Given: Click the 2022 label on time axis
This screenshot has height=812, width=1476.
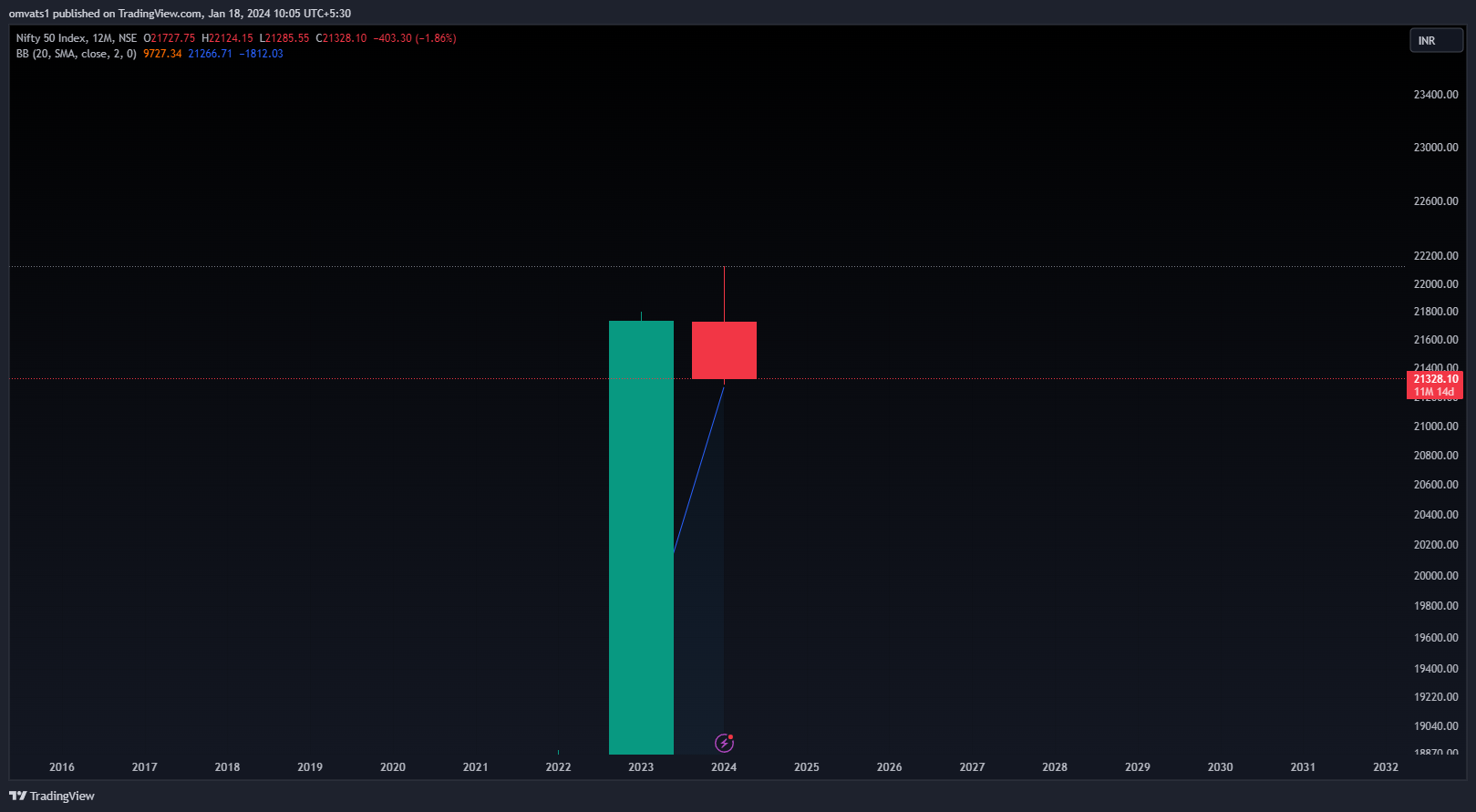Looking at the screenshot, I should tap(558, 767).
